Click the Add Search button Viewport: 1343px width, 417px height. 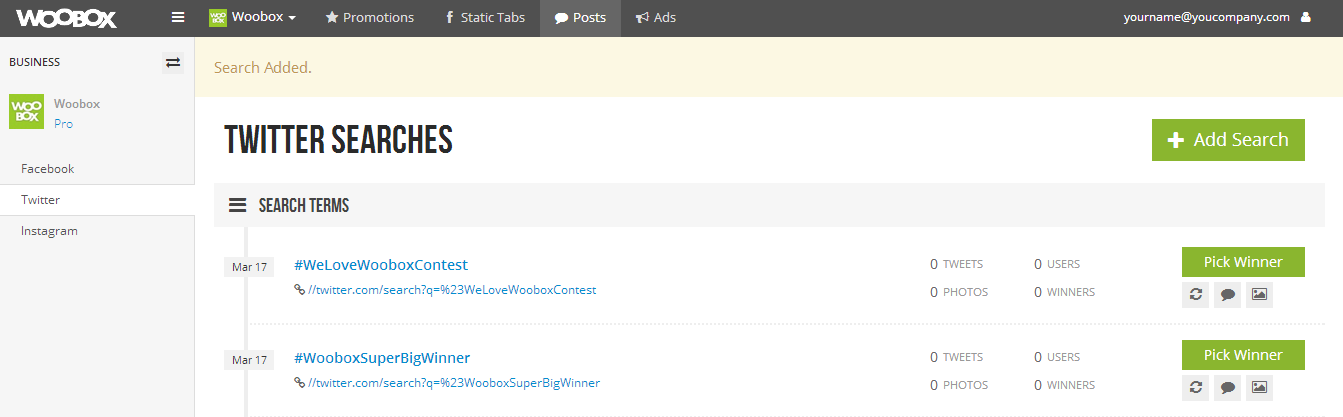click(1228, 140)
